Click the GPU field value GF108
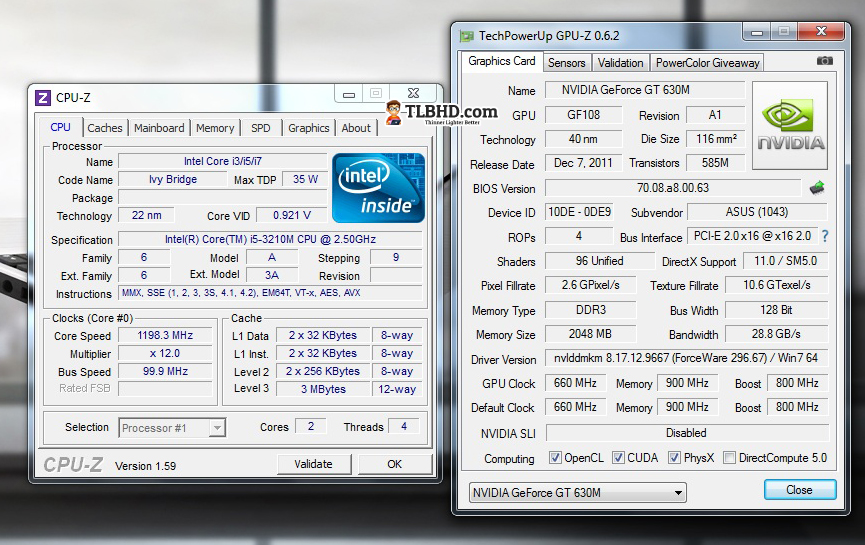Viewport: 865px width, 545px height. 584,115
